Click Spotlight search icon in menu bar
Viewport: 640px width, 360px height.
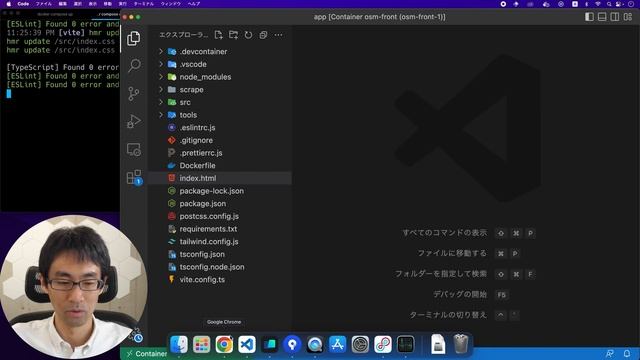click(609, 4)
